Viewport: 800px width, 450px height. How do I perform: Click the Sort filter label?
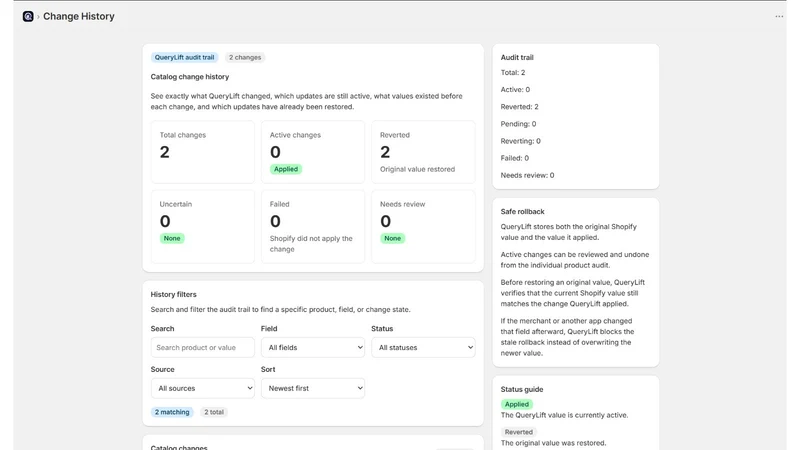click(268, 369)
